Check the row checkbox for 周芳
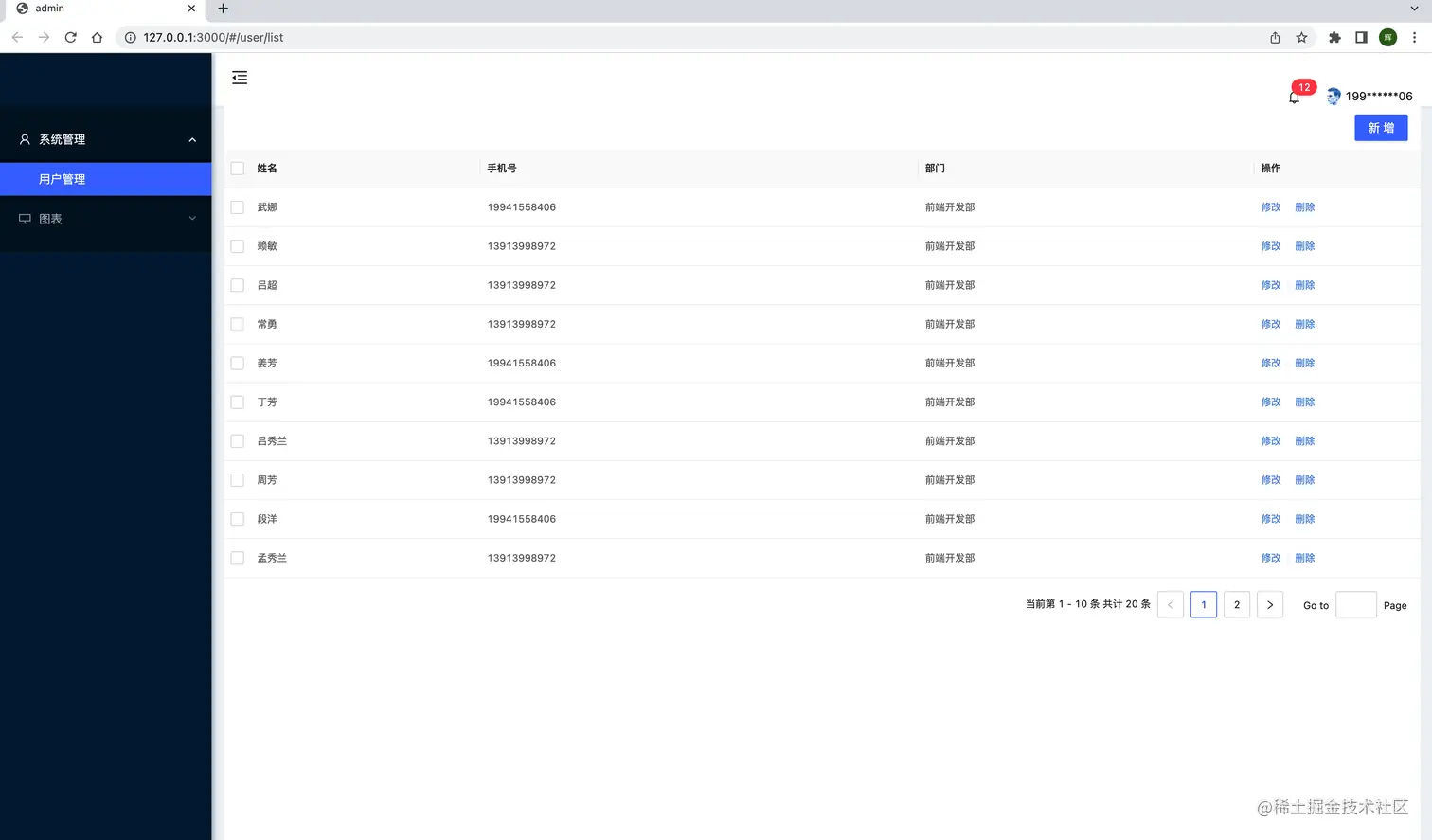 tap(238, 480)
